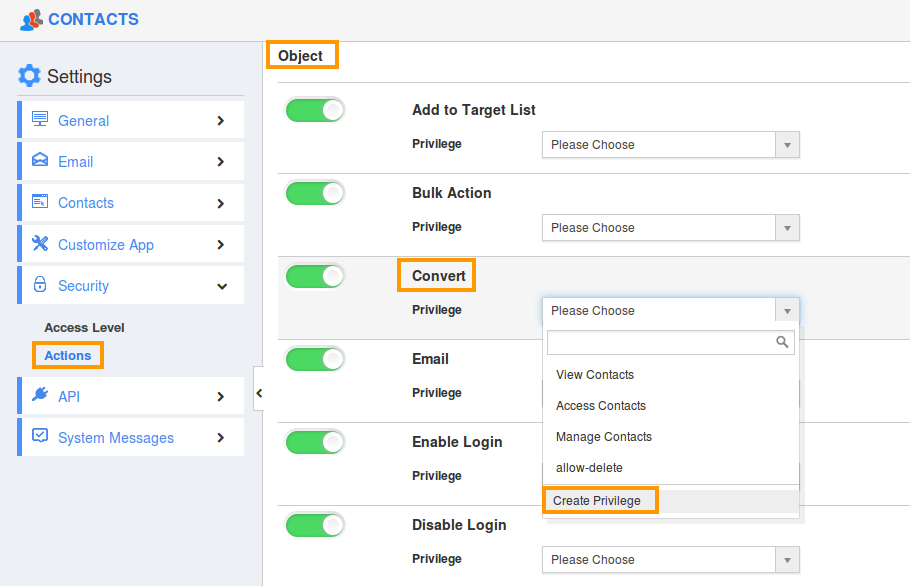
Task: Turn off the Bulk Action switch
Action: point(316,193)
